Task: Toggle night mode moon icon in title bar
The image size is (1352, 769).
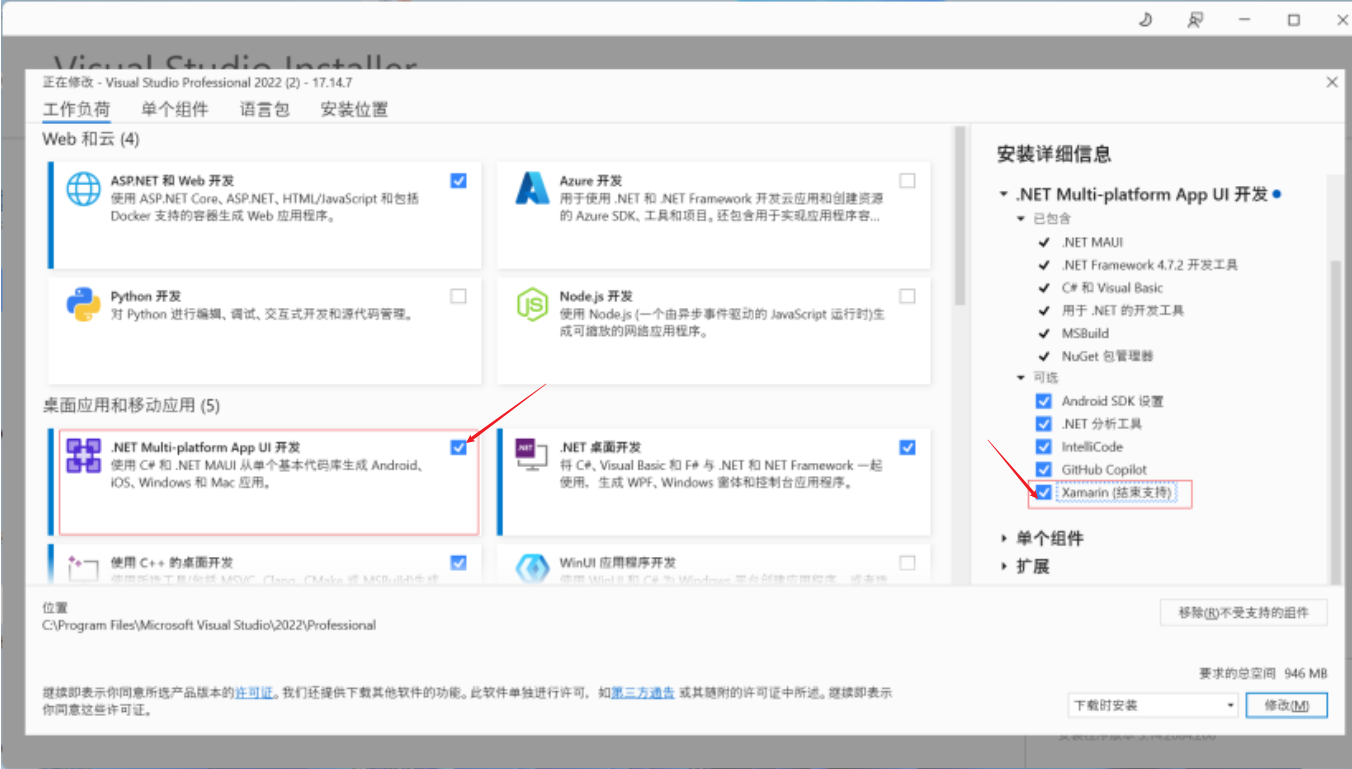Action: pyautogui.click(x=1147, y=19)
